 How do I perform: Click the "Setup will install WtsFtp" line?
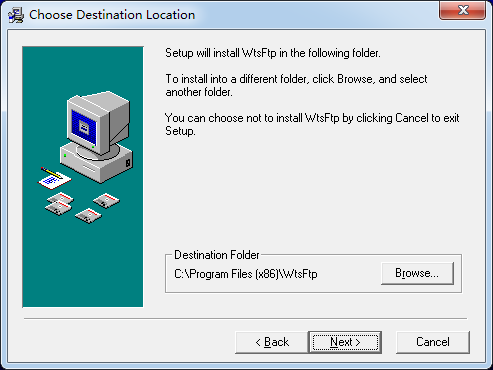point(273,53)
